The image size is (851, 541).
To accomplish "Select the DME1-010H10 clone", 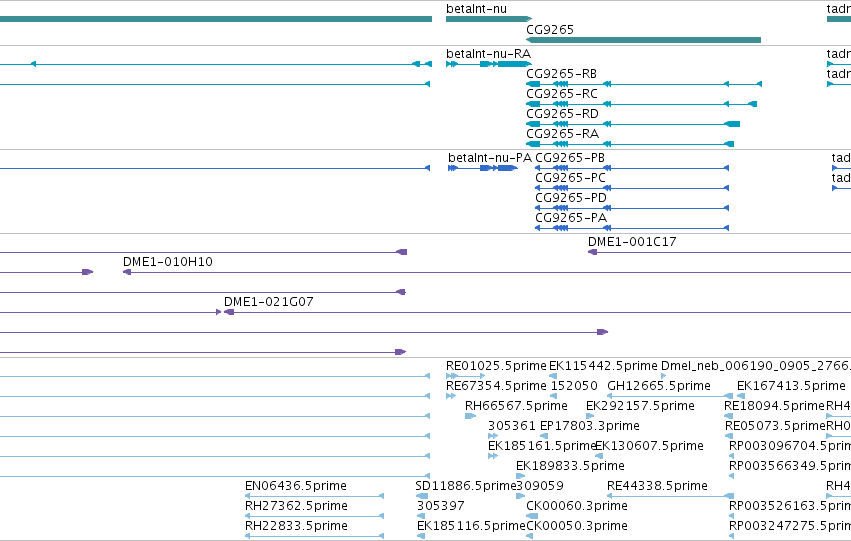I will pyautogui.click(x=168, y=262).
